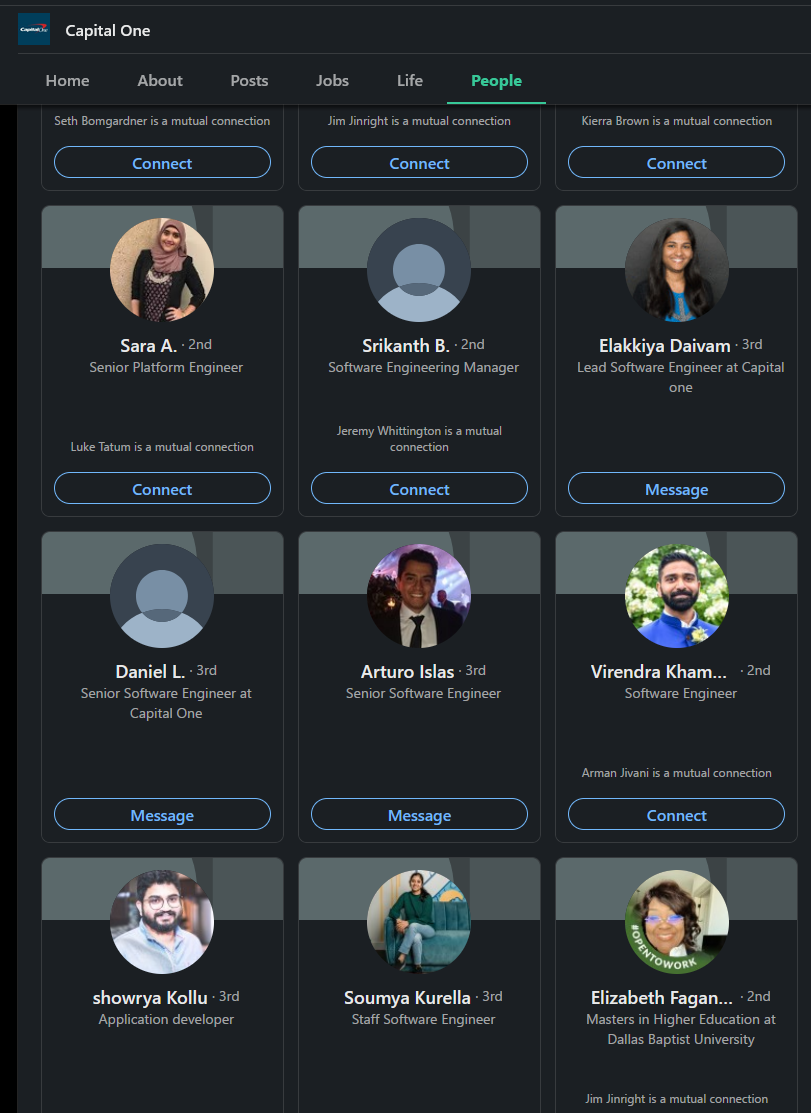Open Elakkiya Daivam's profile picture

click(676, 270)
